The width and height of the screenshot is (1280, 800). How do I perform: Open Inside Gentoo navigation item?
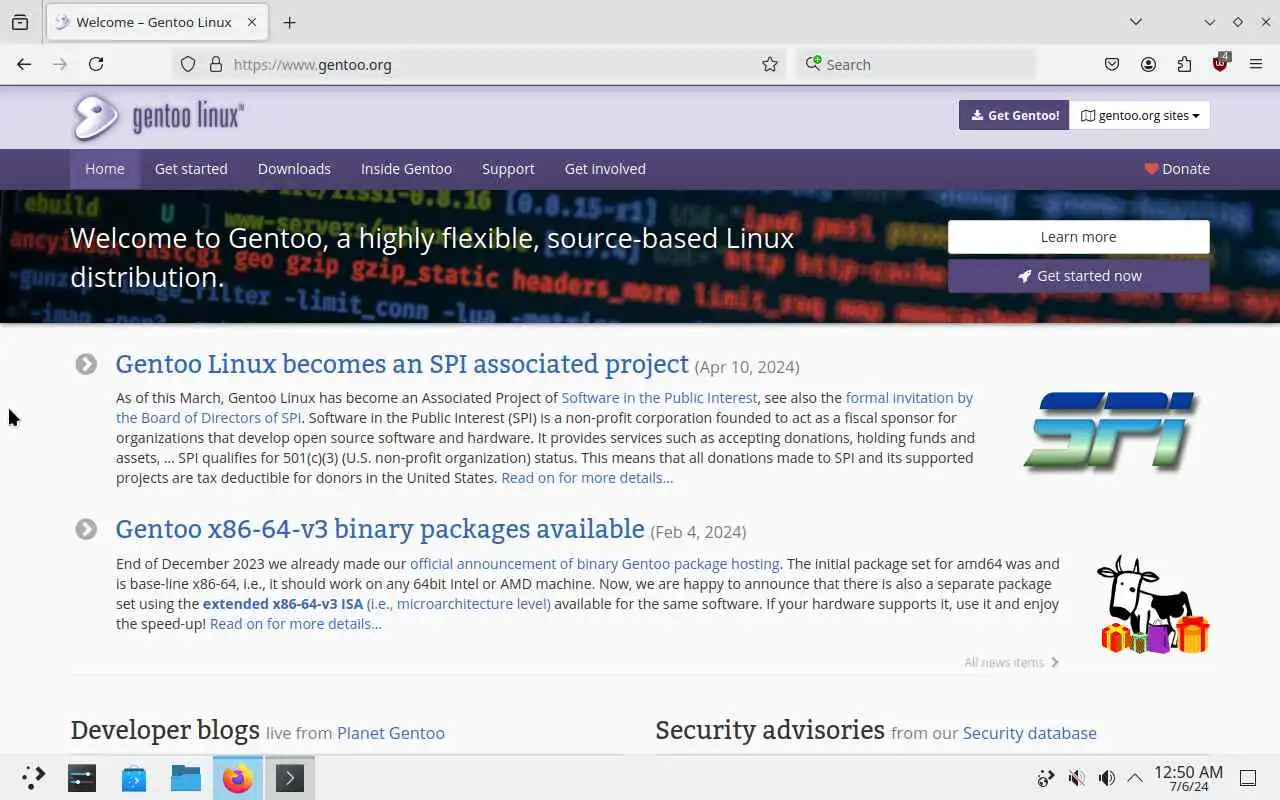pos(406,169)
